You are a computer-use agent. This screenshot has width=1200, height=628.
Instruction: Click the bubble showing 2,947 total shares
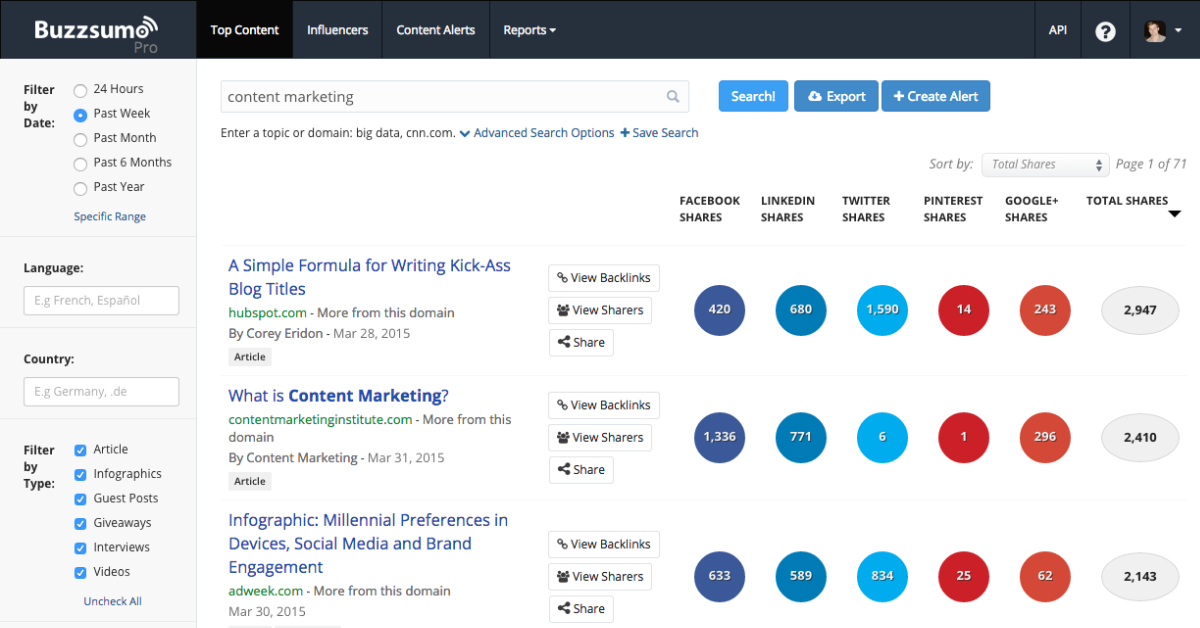pyautogui.click(x=1140, y=310)
